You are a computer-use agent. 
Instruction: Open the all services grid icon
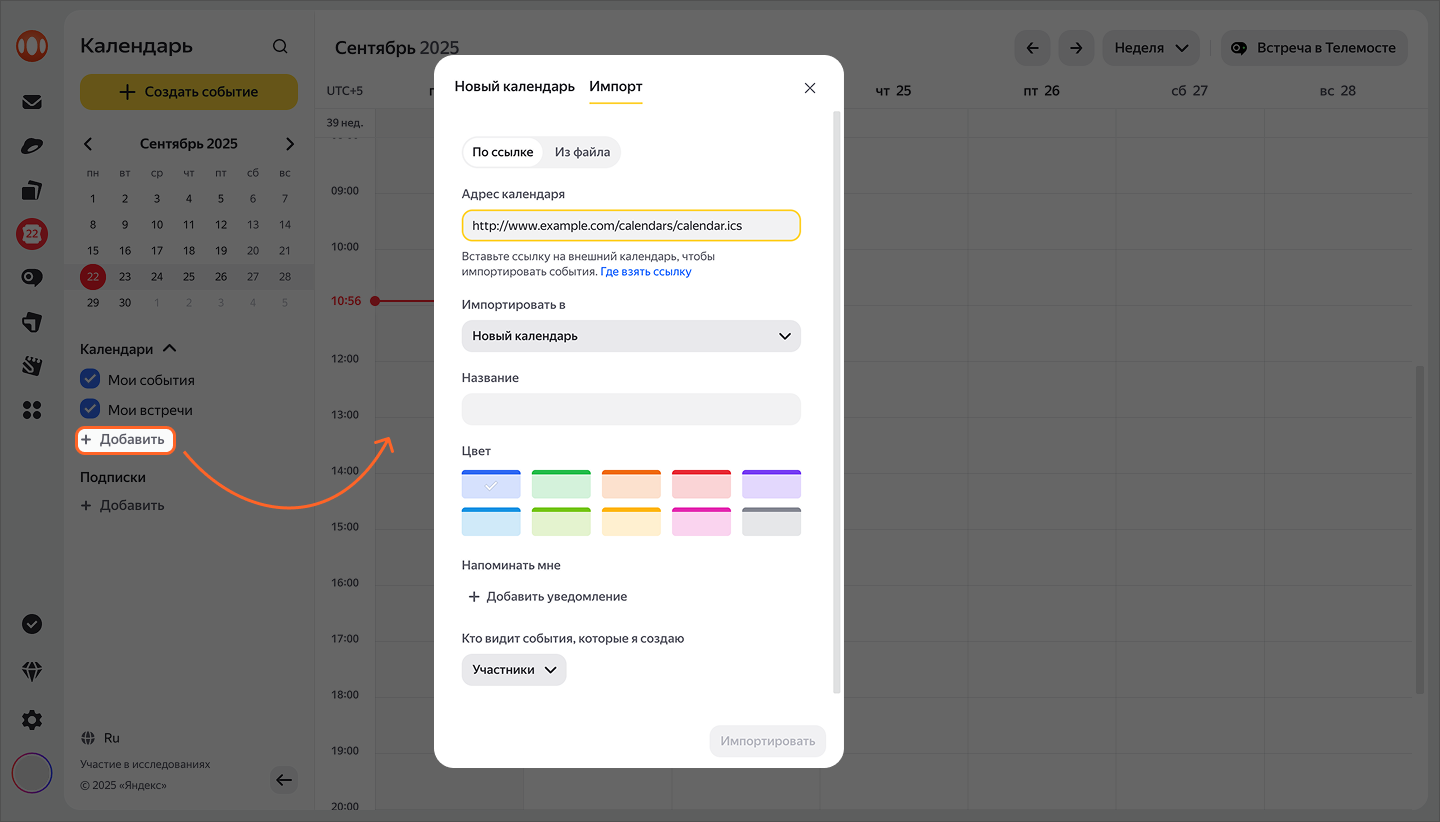coord(32,410)
